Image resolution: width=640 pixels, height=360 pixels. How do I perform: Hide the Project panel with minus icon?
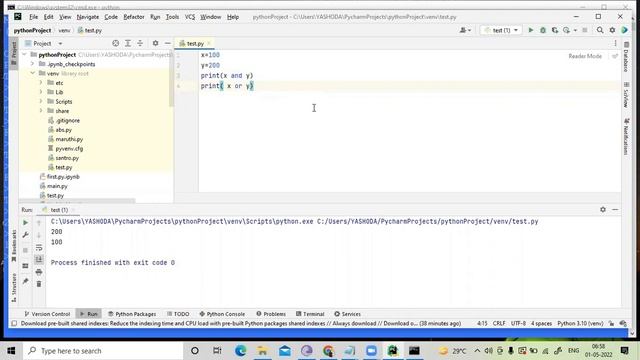167,43
